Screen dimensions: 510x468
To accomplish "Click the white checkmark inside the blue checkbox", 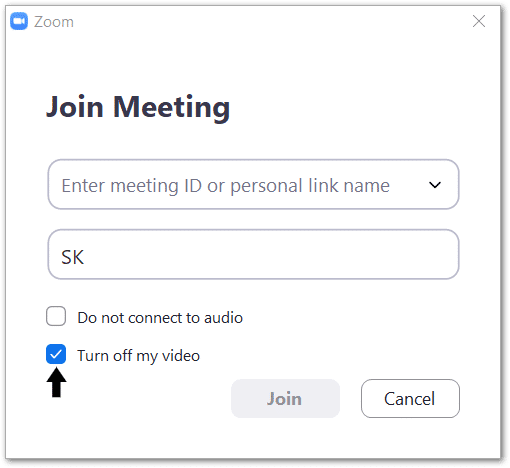I will tap(56, 354).
